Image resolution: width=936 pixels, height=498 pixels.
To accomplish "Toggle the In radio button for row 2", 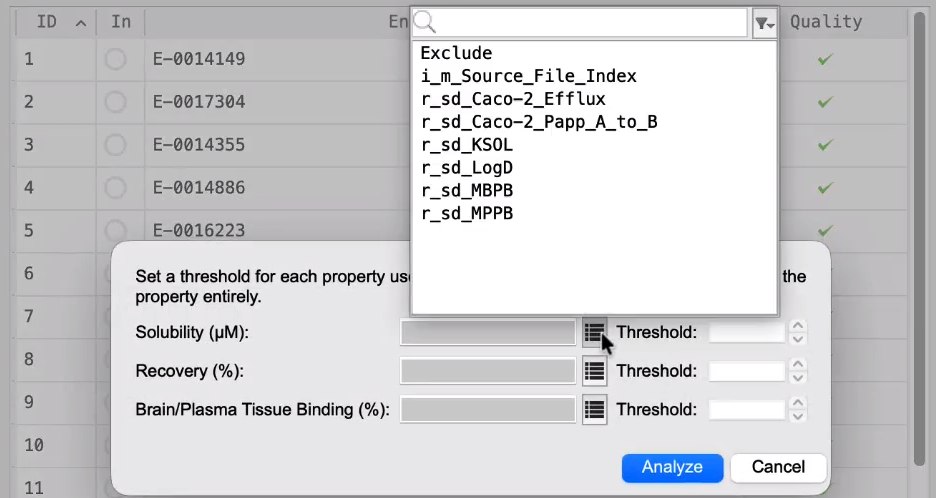I will point(115,102).
